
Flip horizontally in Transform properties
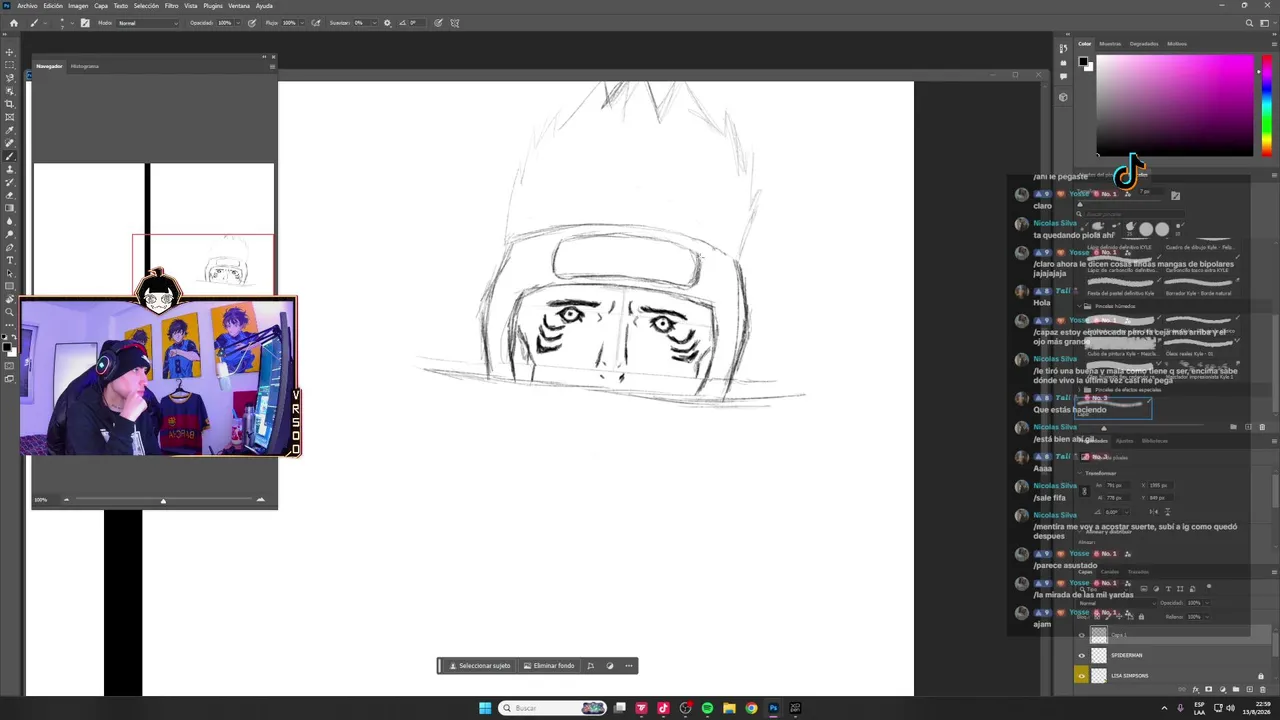click(1154, 511)
